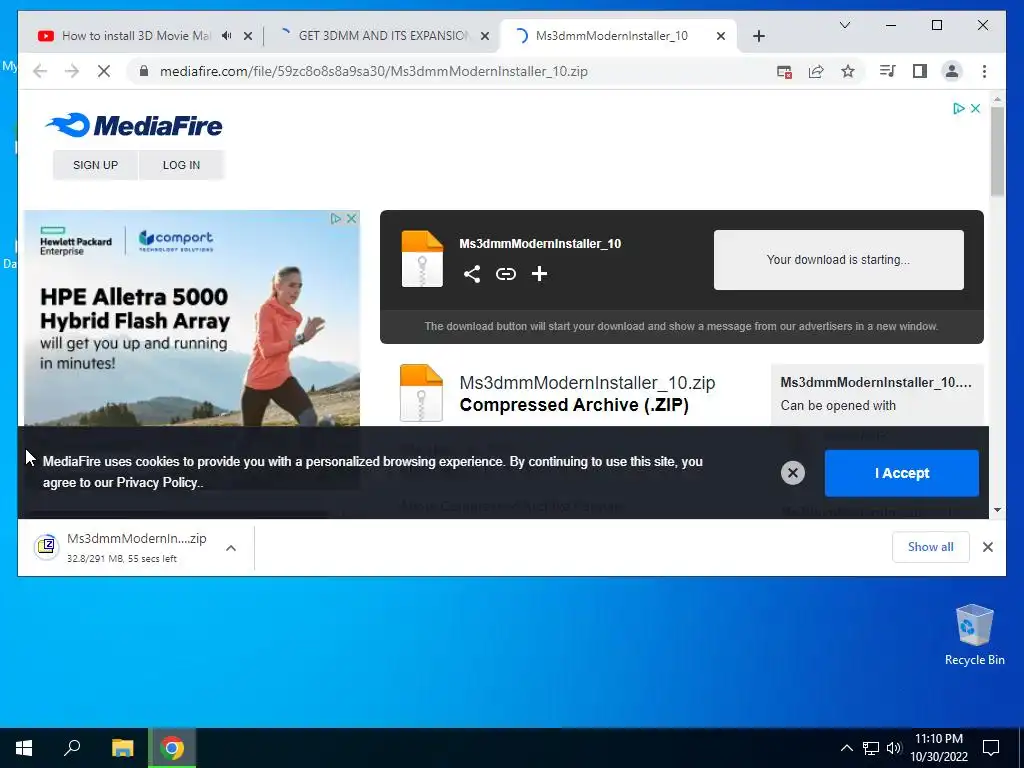Image resolution: width=1024 pixels, height=768 pixels.
Task: Stop loading the page
Action: click(x=104, y=71)
